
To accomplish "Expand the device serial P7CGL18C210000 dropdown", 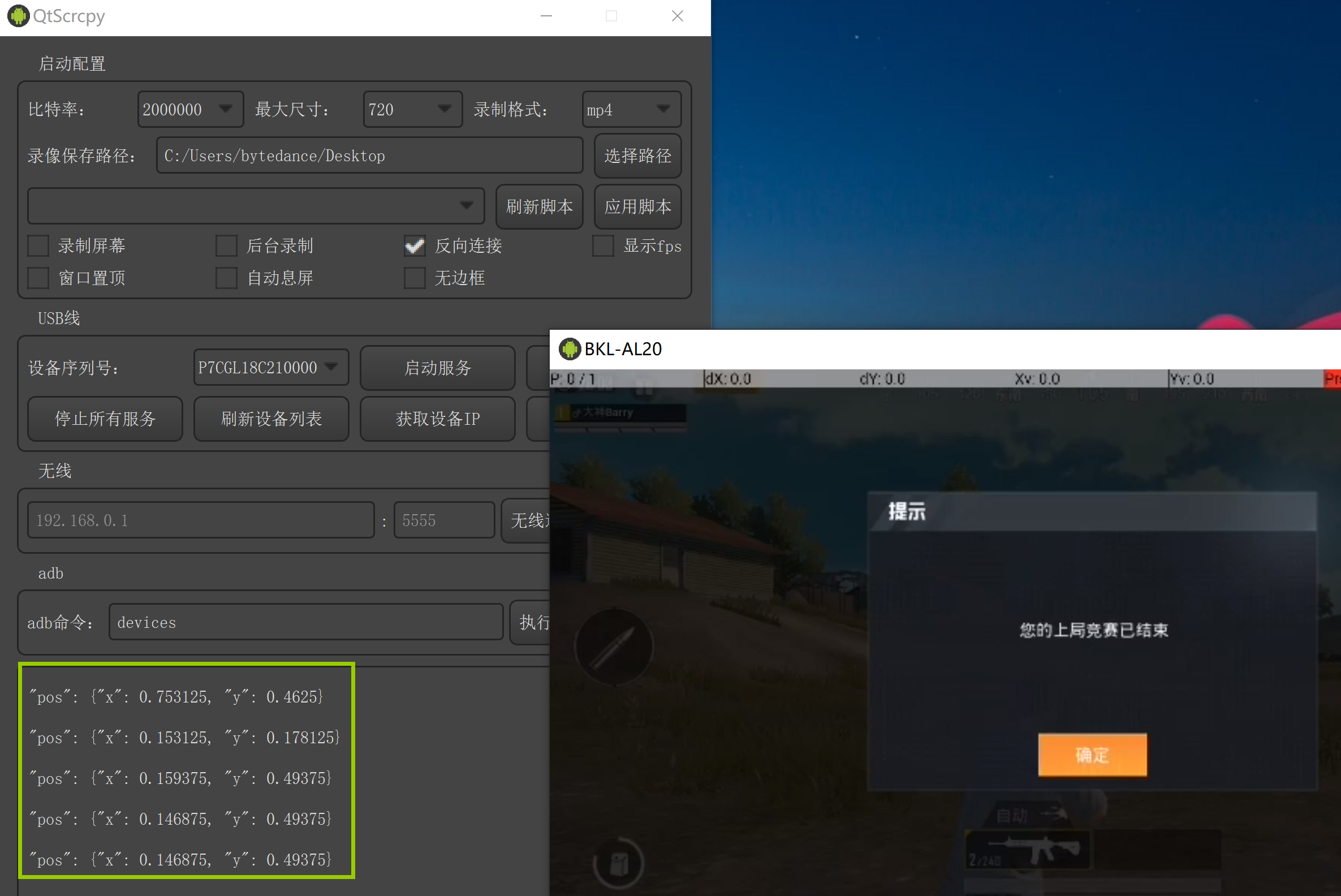I will (x=271, y=368).
